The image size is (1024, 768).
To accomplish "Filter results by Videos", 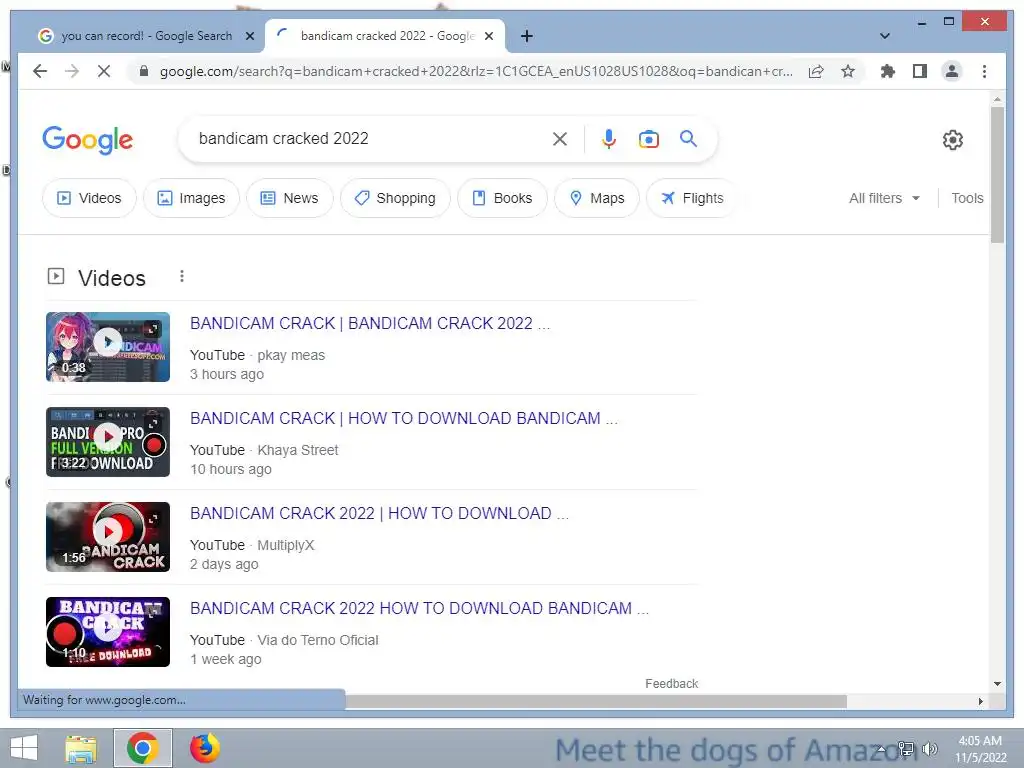I will click(89, 198).
